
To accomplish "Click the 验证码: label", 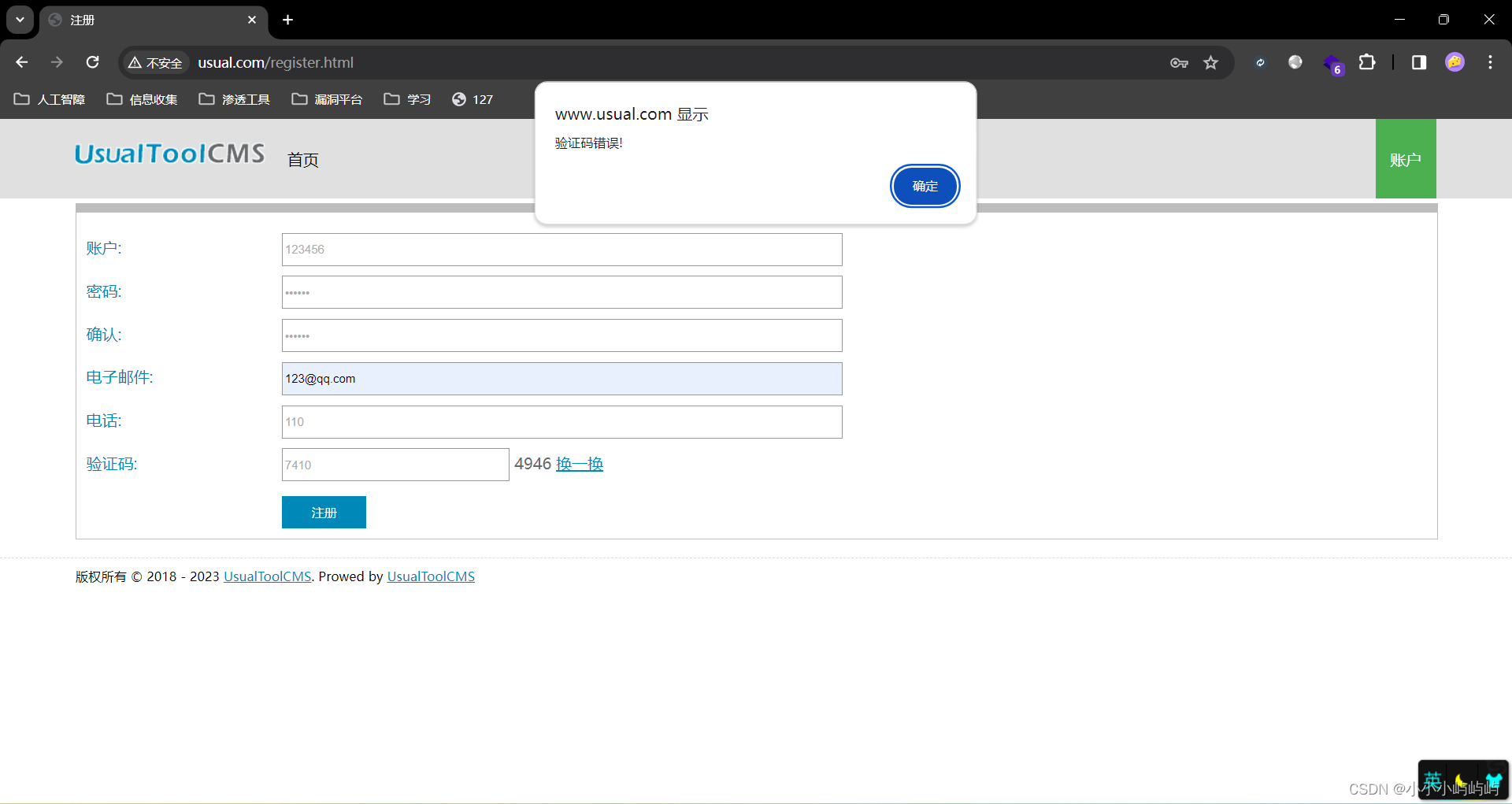I will pyautogui.click(x=112, y=464).
